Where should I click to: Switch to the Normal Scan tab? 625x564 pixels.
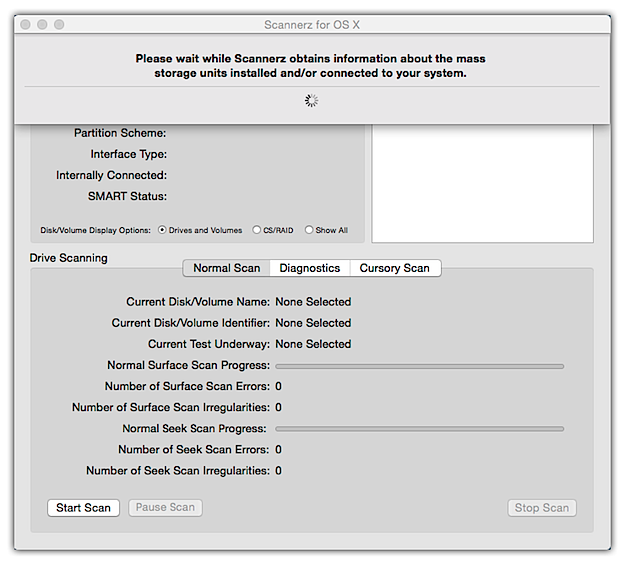pos(226,268)
